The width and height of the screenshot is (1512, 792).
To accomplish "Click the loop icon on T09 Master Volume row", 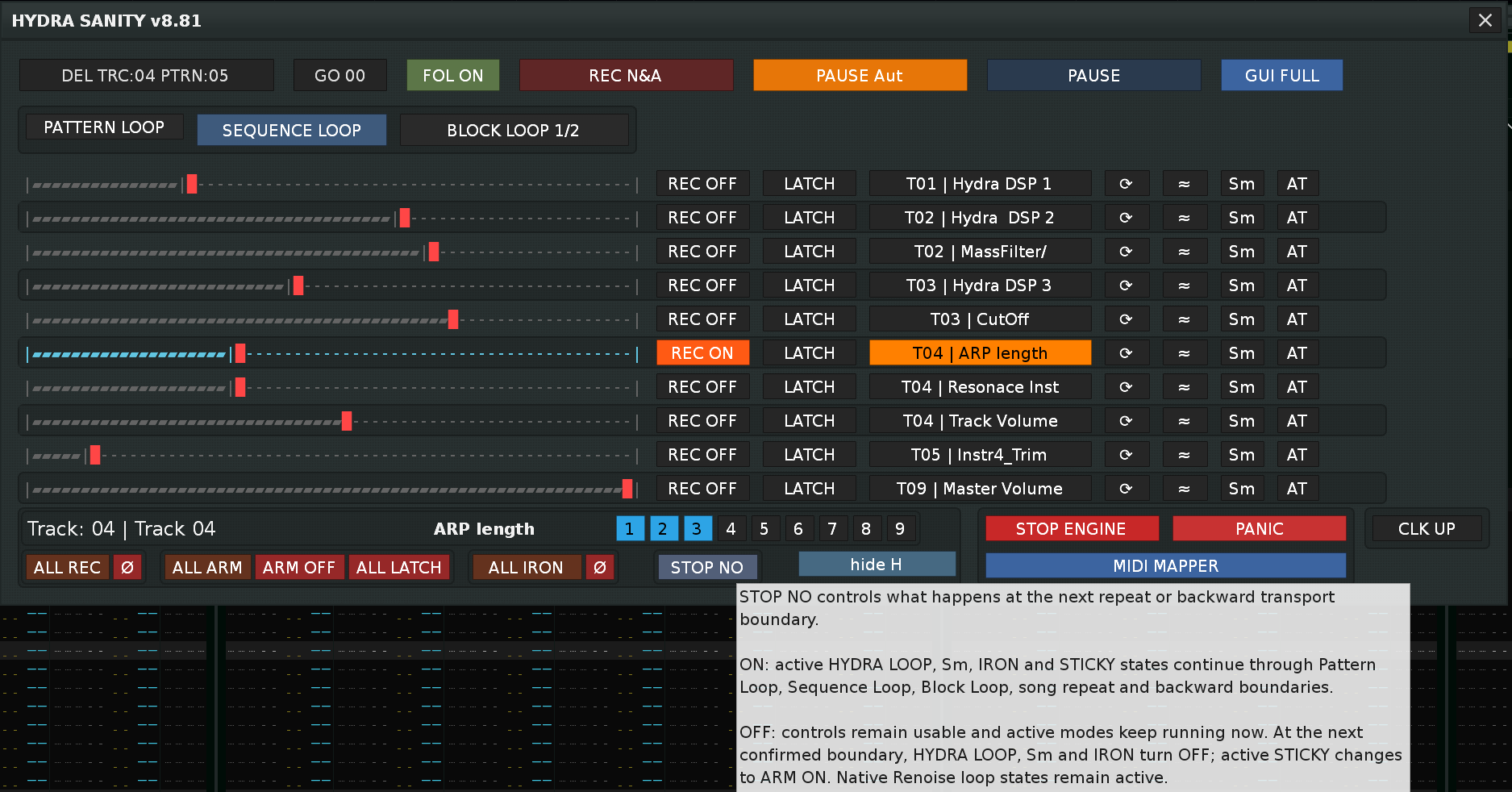I will click(x=1127, y=489).
